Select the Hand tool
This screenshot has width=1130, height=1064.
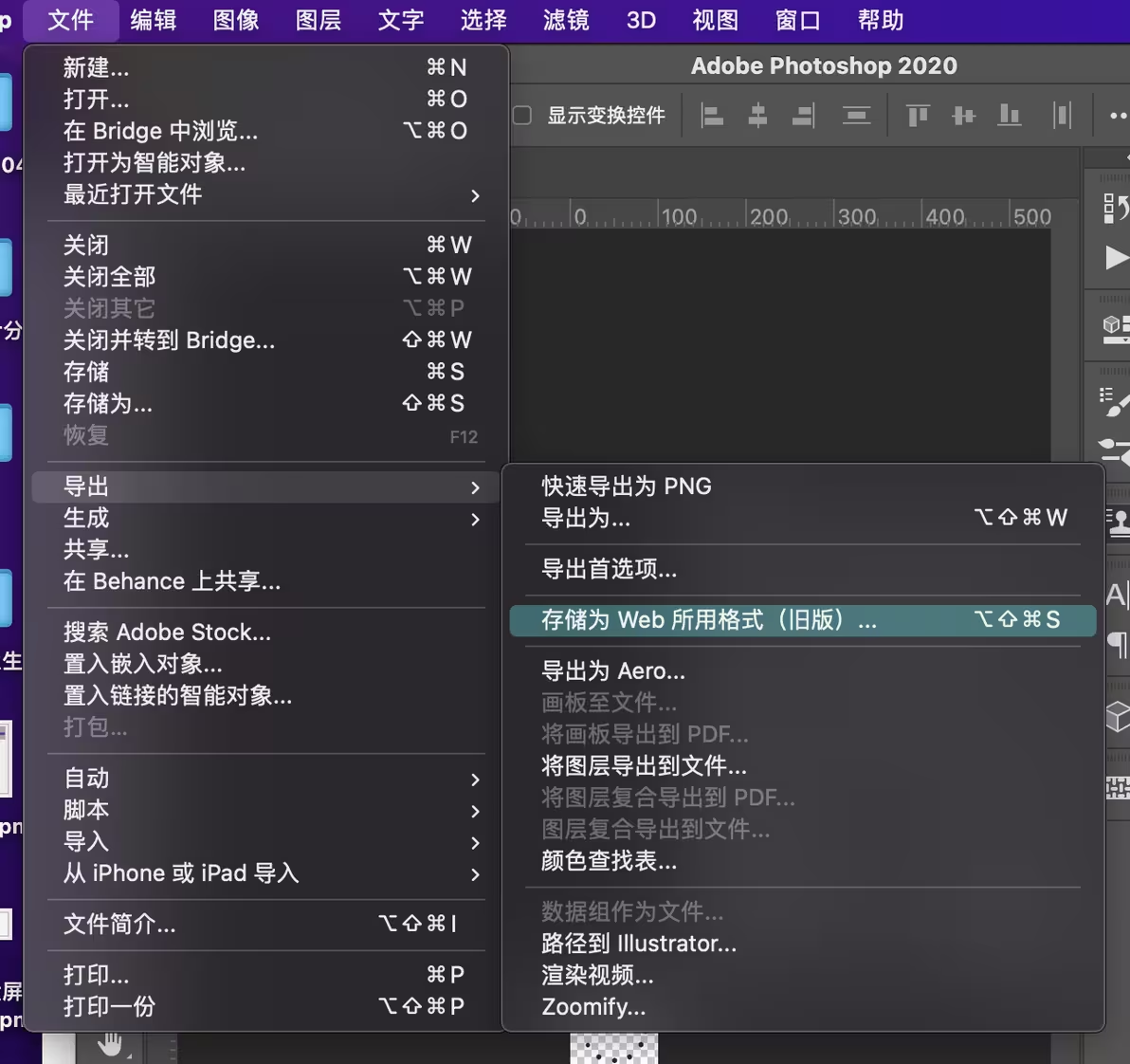(111, 1046)
